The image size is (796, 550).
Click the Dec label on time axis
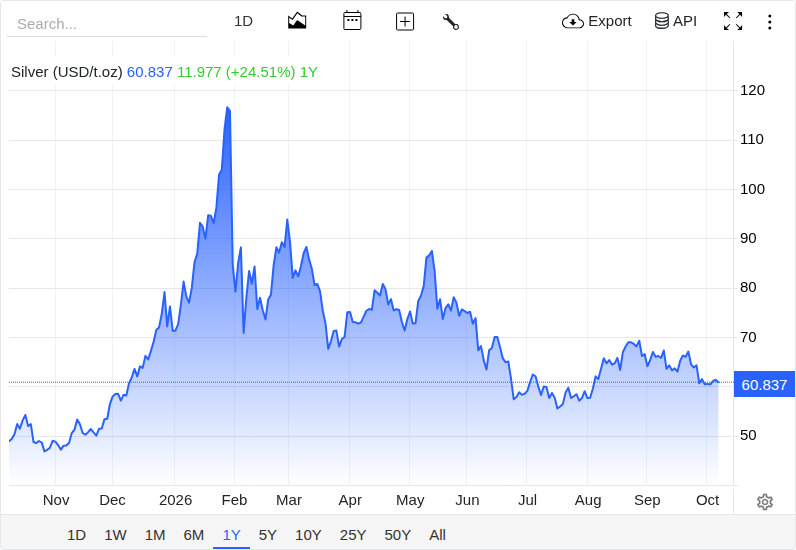click(x=112, y=500)
